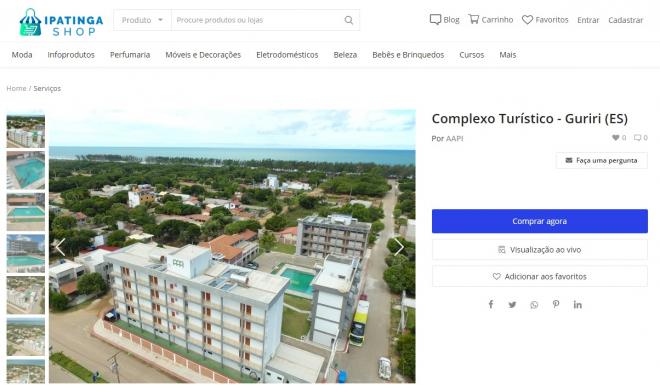This screenshot has width=660, height=385.
Task: Open Serviços in the breadcrumb
Action: click(47, 88)
